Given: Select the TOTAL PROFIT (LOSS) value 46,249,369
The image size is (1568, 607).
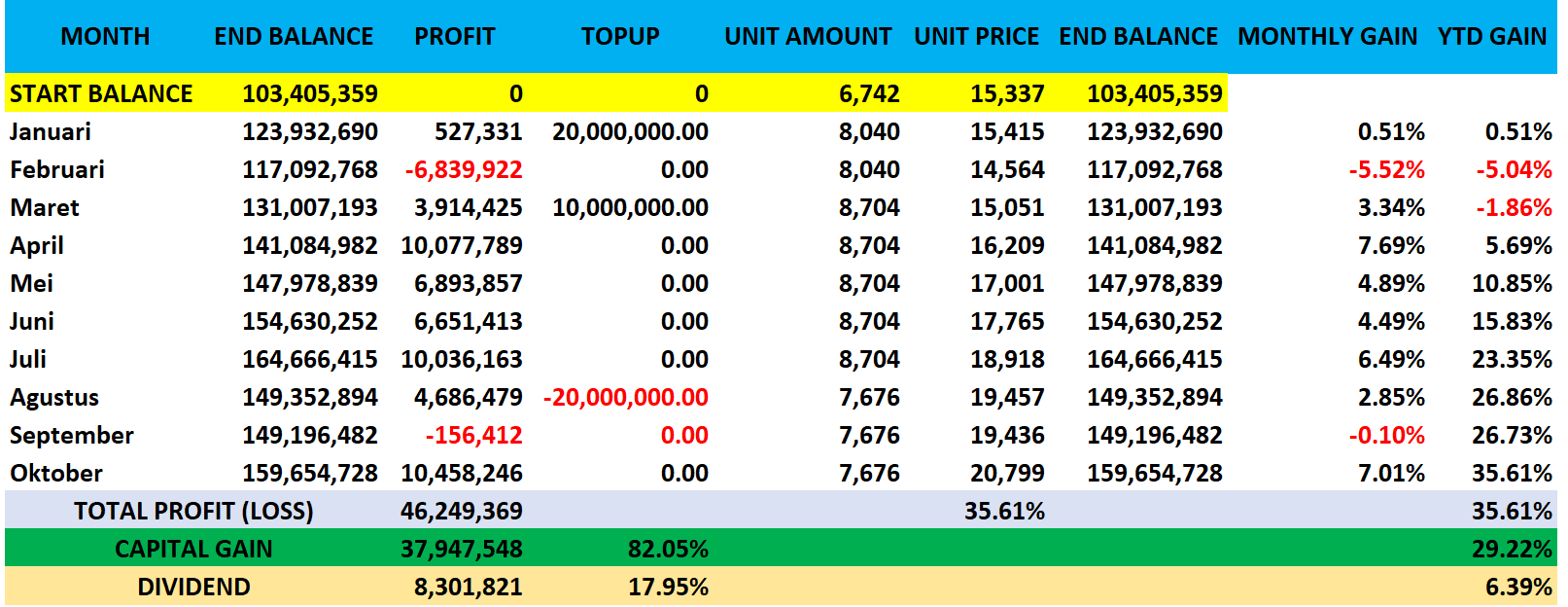Looking at the screenshot, I should point(462,512).
